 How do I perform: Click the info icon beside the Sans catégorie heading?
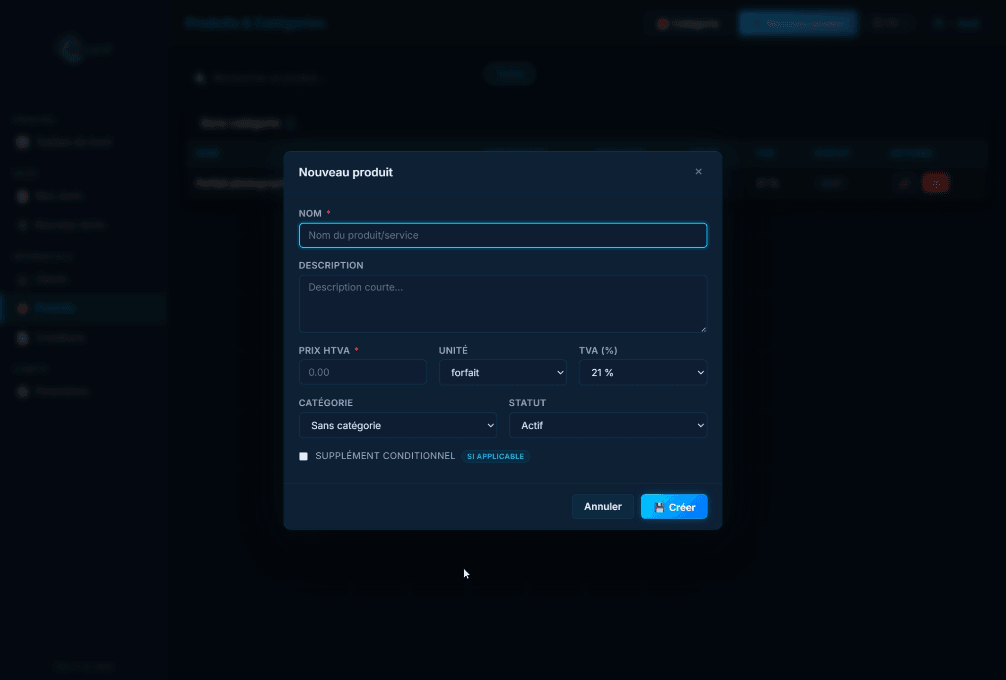290,122
